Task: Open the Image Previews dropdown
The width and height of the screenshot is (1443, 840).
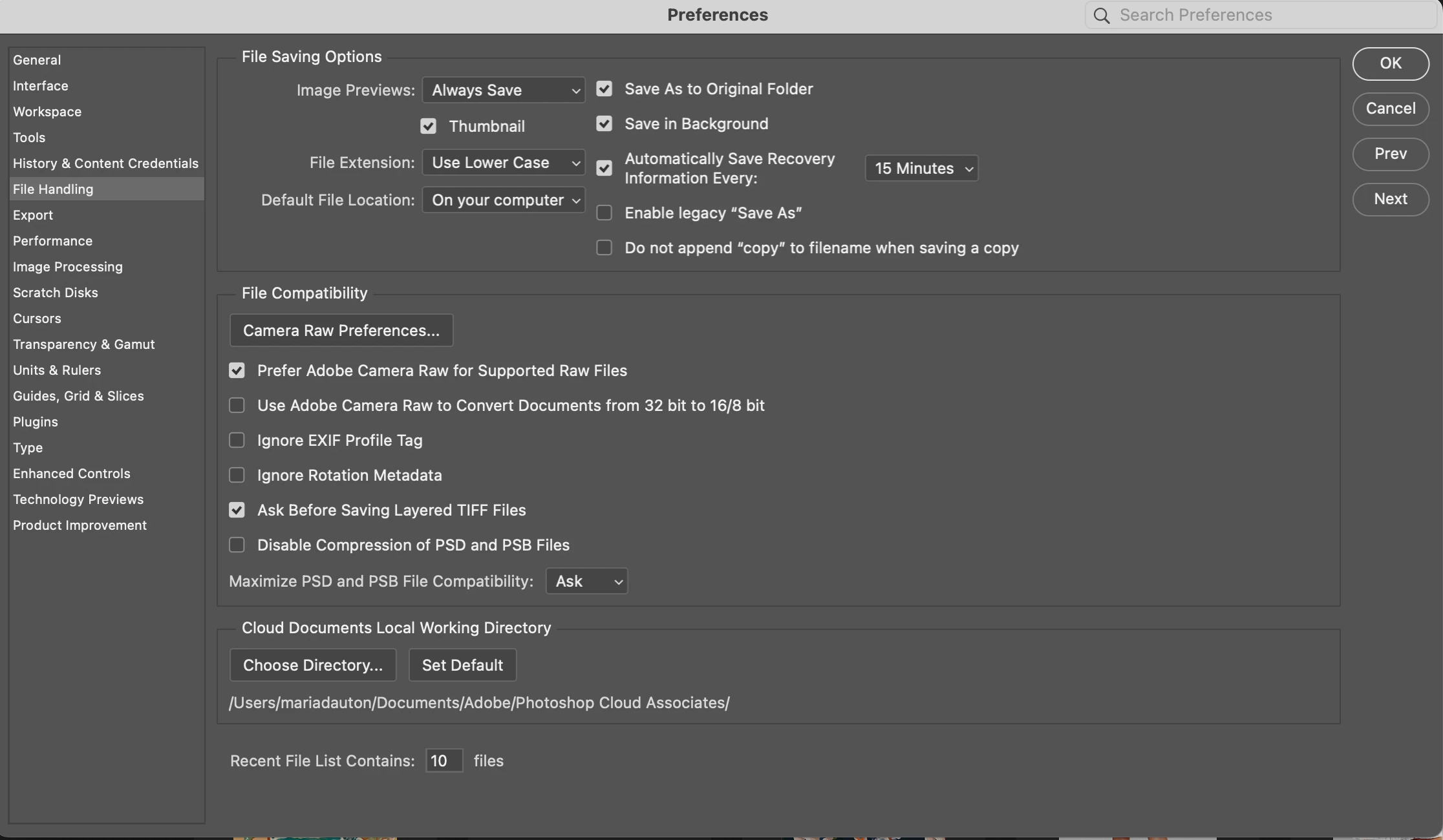Action: pos(503,90)
